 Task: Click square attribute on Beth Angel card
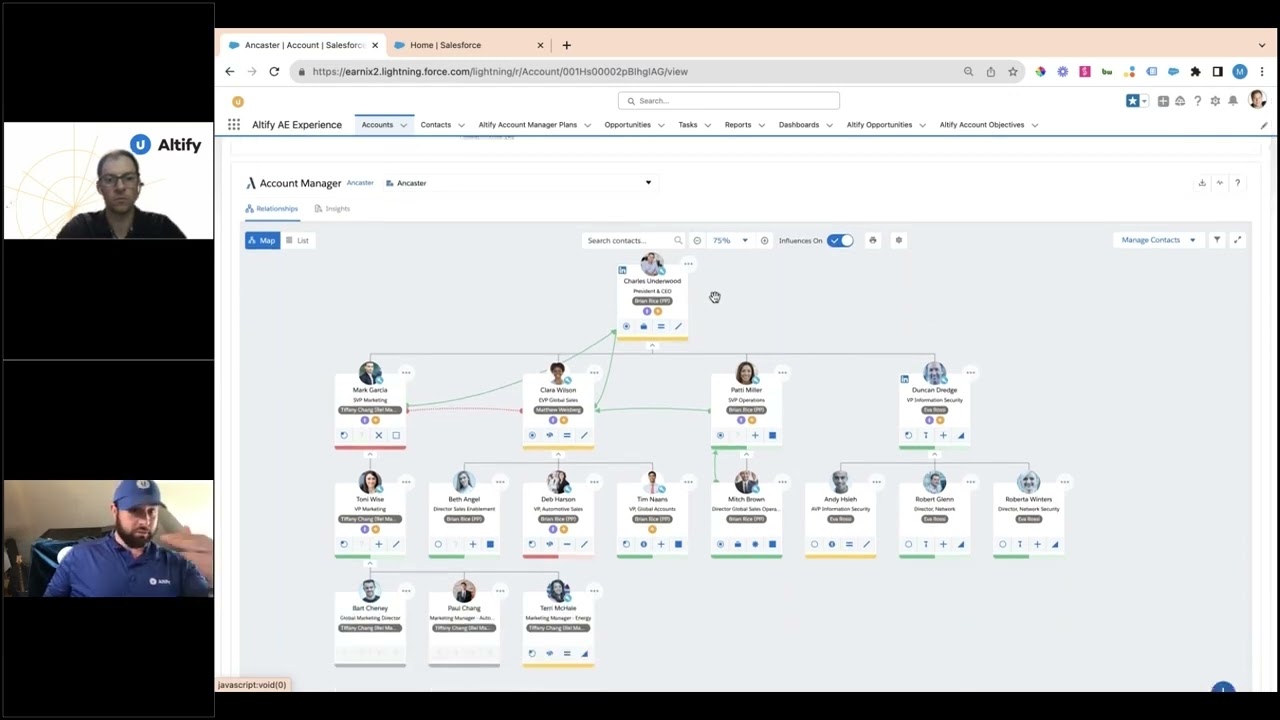click(x=490, y=544)
